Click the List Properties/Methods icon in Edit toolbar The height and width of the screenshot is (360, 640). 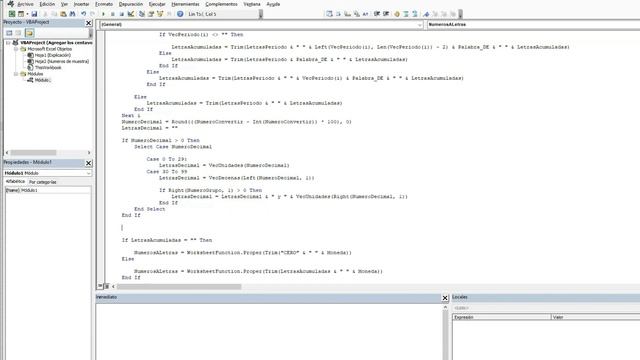[329, 14]
